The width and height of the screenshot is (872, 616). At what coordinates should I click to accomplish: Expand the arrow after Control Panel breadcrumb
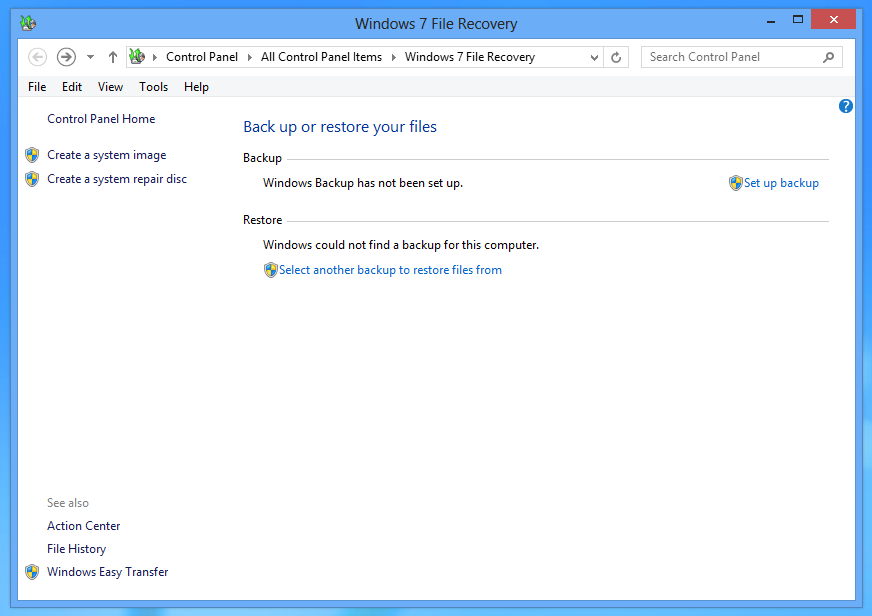[x=250, y=57]
